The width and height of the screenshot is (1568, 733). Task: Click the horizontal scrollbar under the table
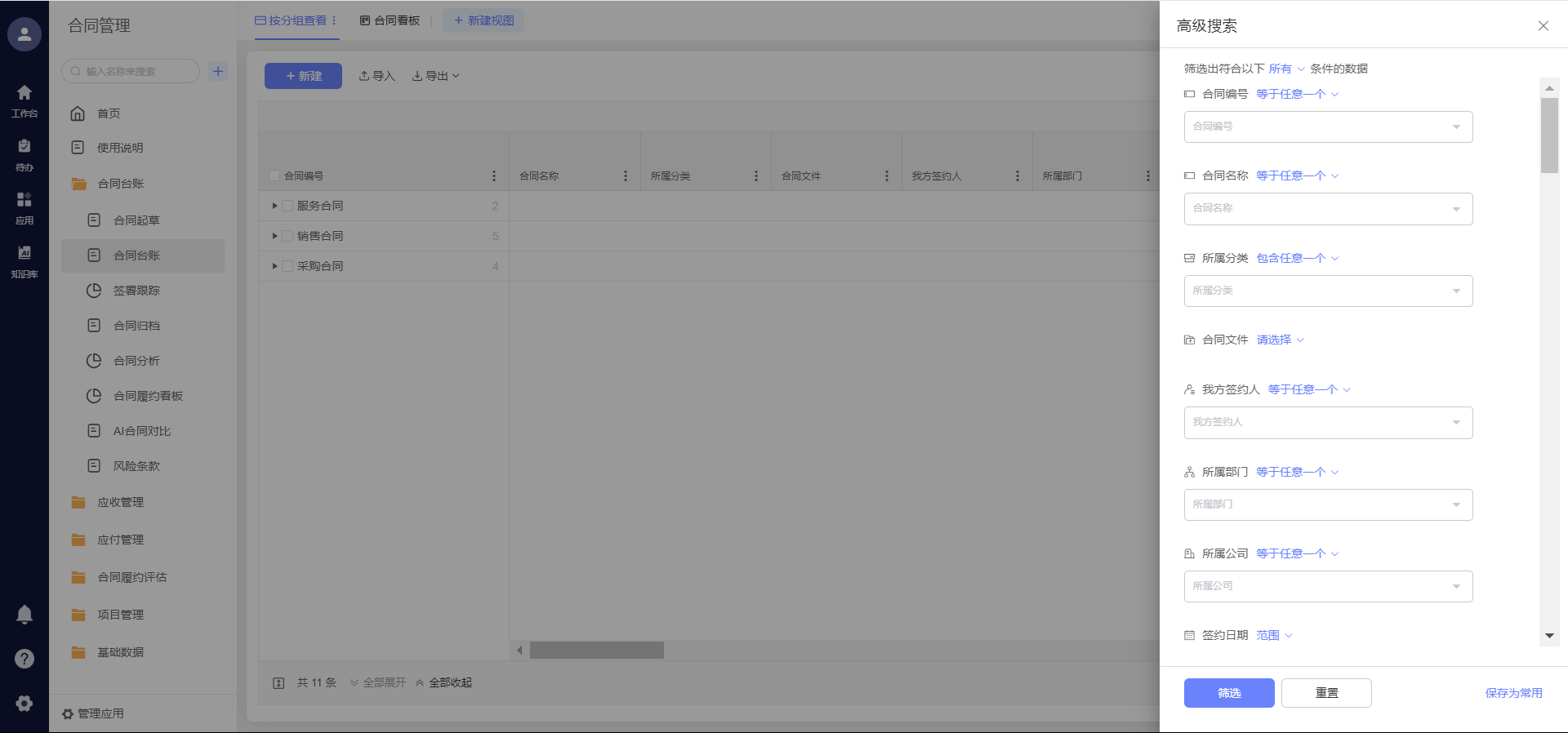(596, 651)
